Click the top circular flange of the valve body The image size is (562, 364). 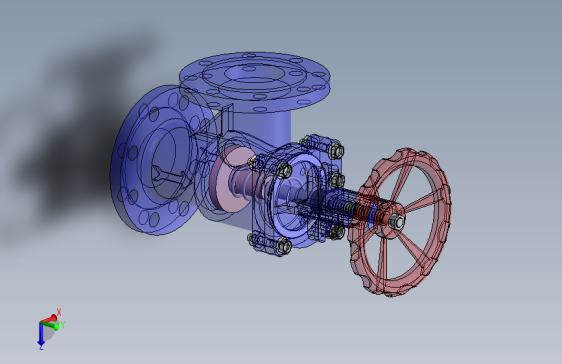tap(254, 82)
